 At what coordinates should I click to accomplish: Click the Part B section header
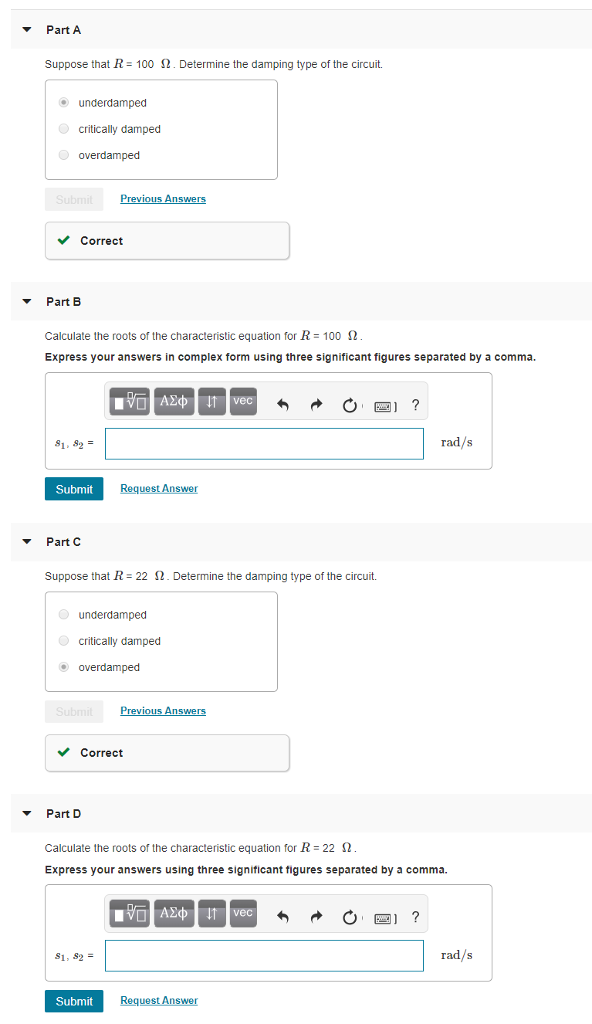64,301
